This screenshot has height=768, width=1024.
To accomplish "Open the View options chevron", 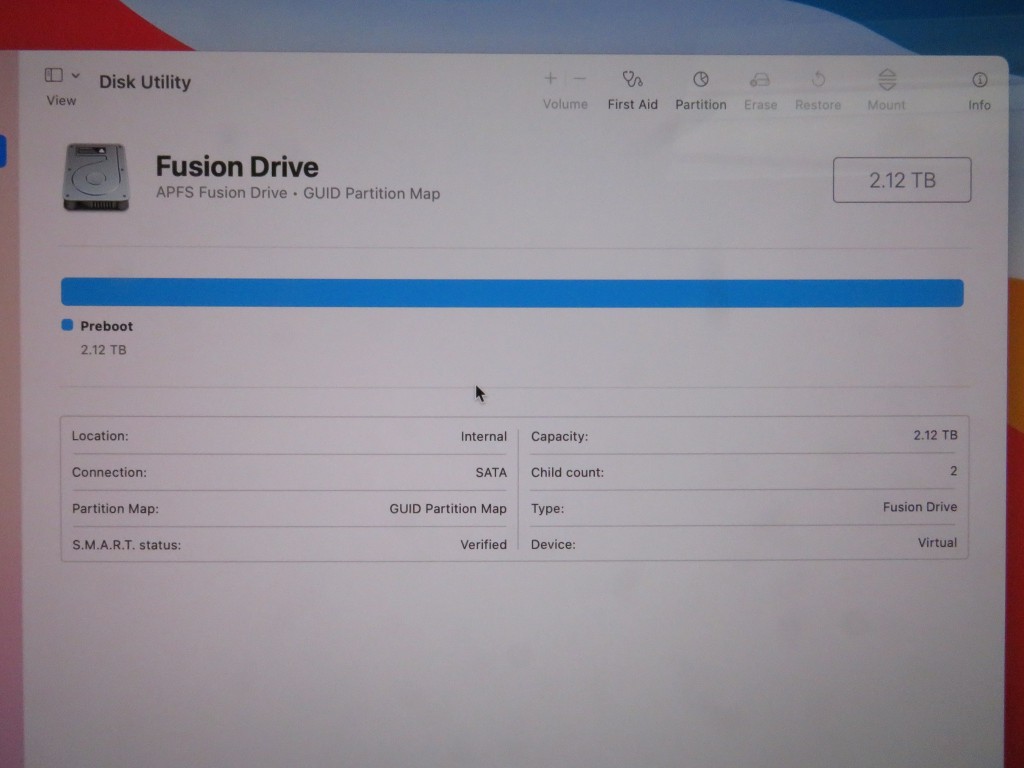I will 76,76.
